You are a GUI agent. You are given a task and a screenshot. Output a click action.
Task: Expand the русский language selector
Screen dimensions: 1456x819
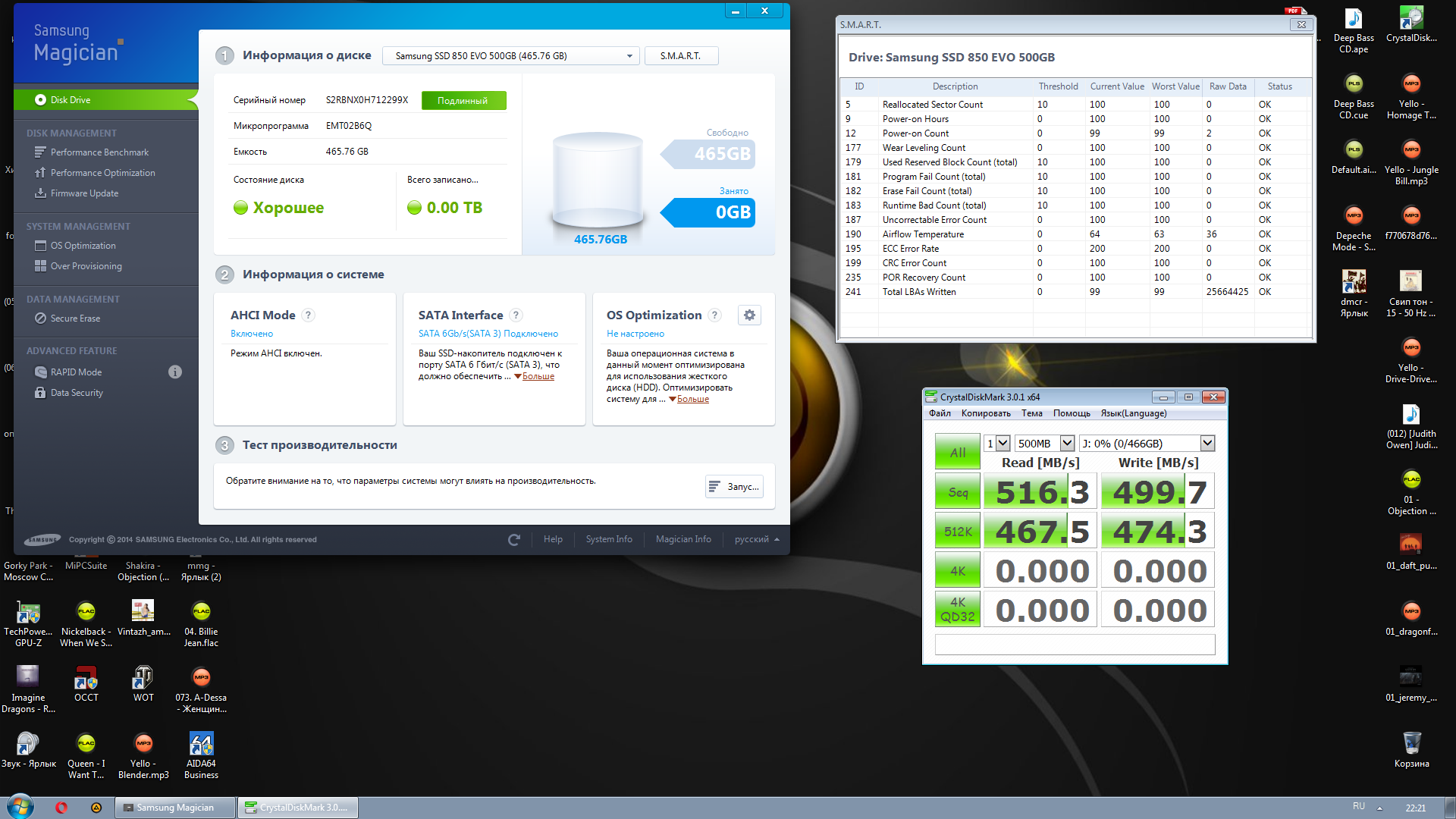click(757, 540)
